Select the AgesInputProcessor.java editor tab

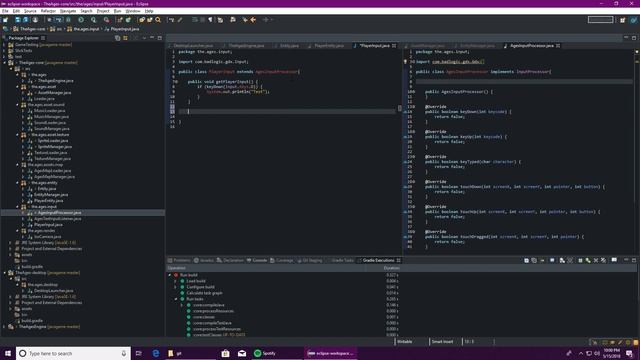[x=531, y=46]
